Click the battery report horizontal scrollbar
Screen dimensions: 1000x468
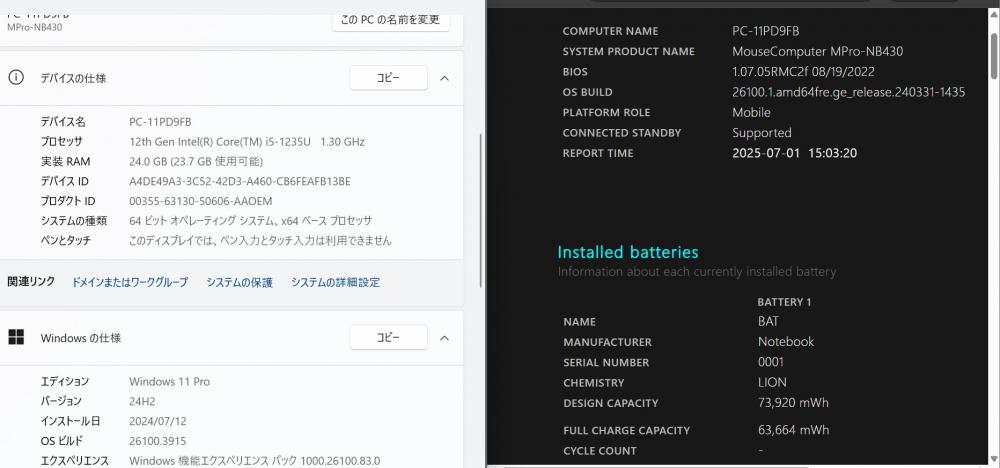click(657, 465)
